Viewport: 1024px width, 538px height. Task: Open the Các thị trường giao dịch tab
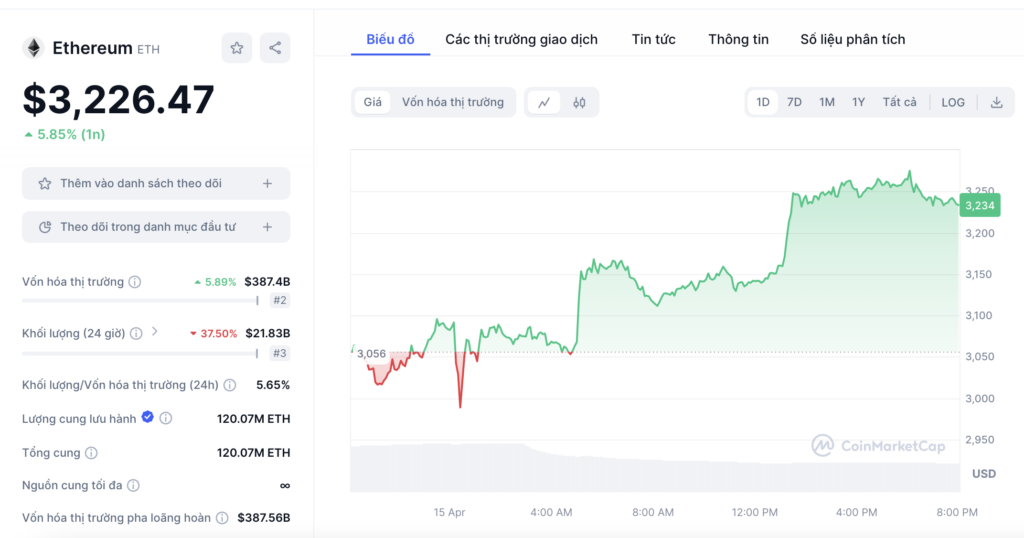[x=521, y=39]
